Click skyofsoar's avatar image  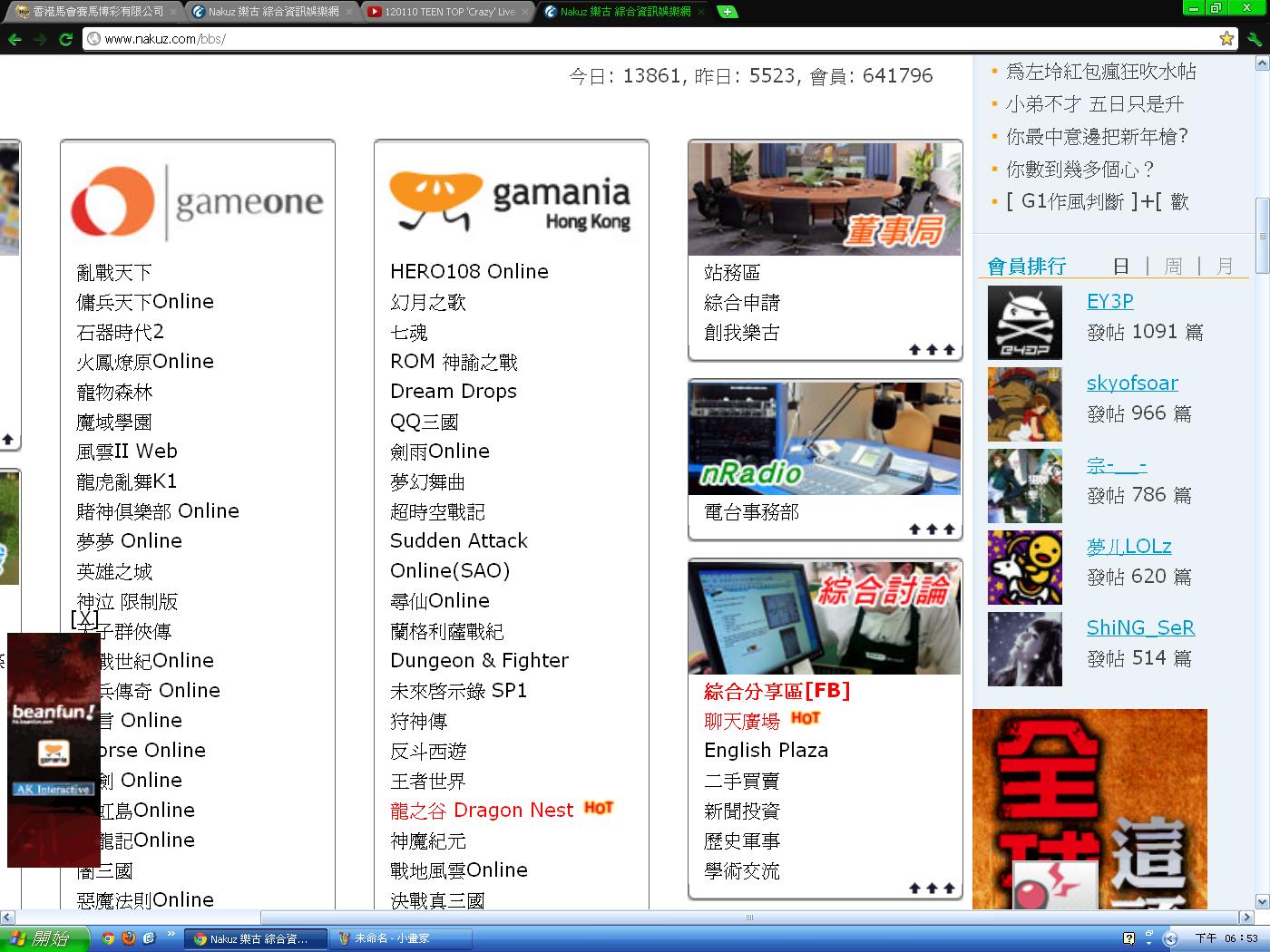(x=1024, y=404)
